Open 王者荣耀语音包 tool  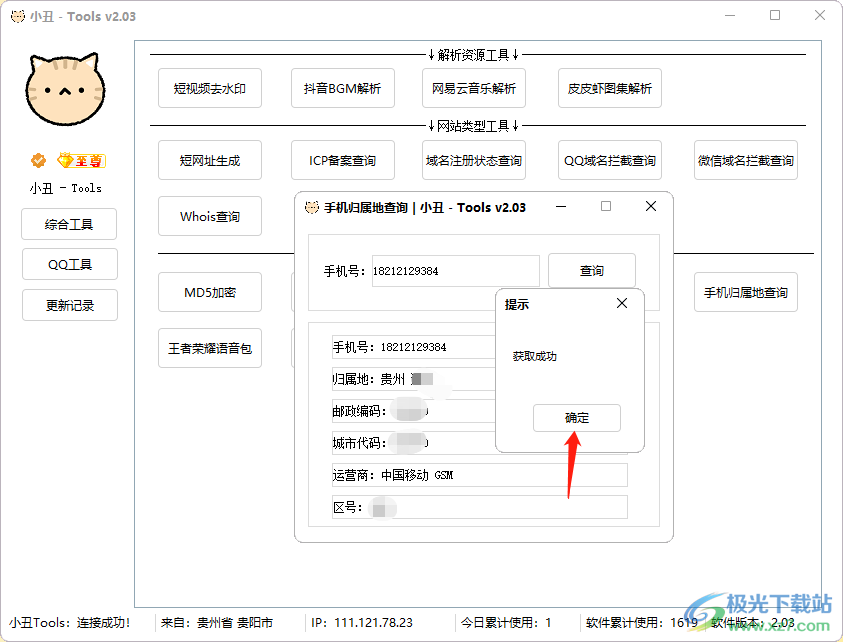point(210,348)
